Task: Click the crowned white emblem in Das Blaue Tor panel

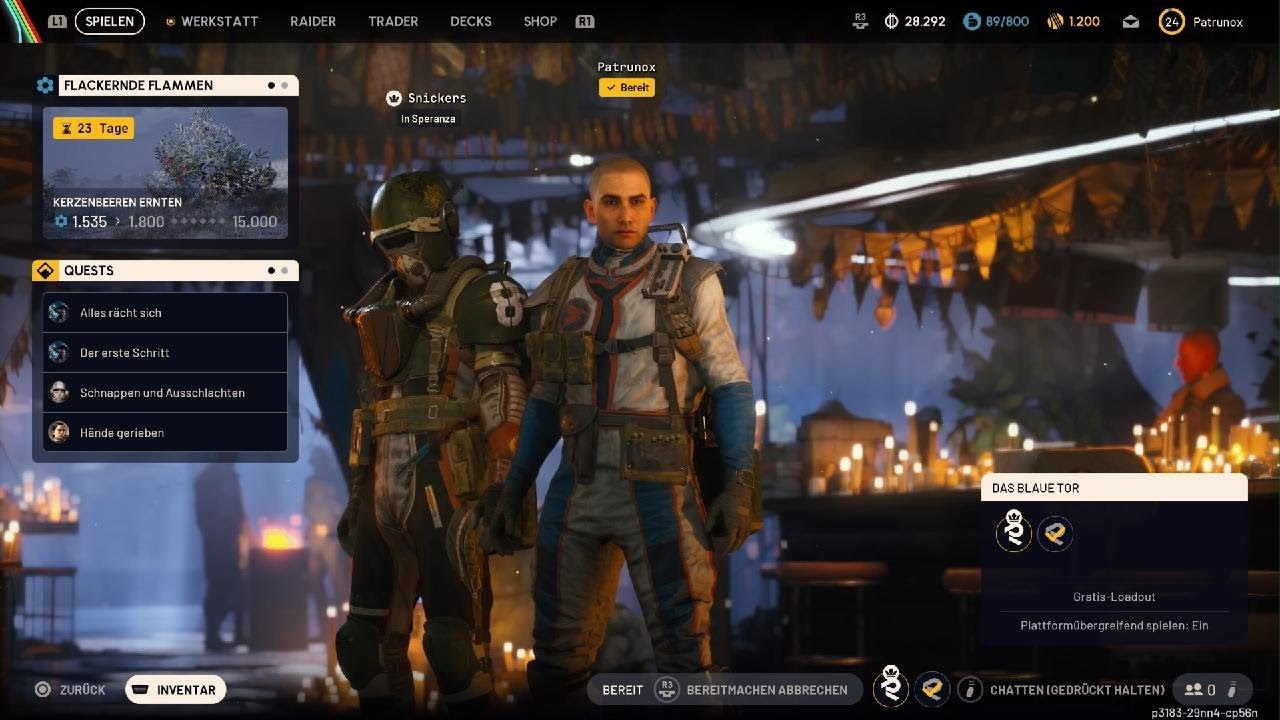Action: click(1014, 532)
